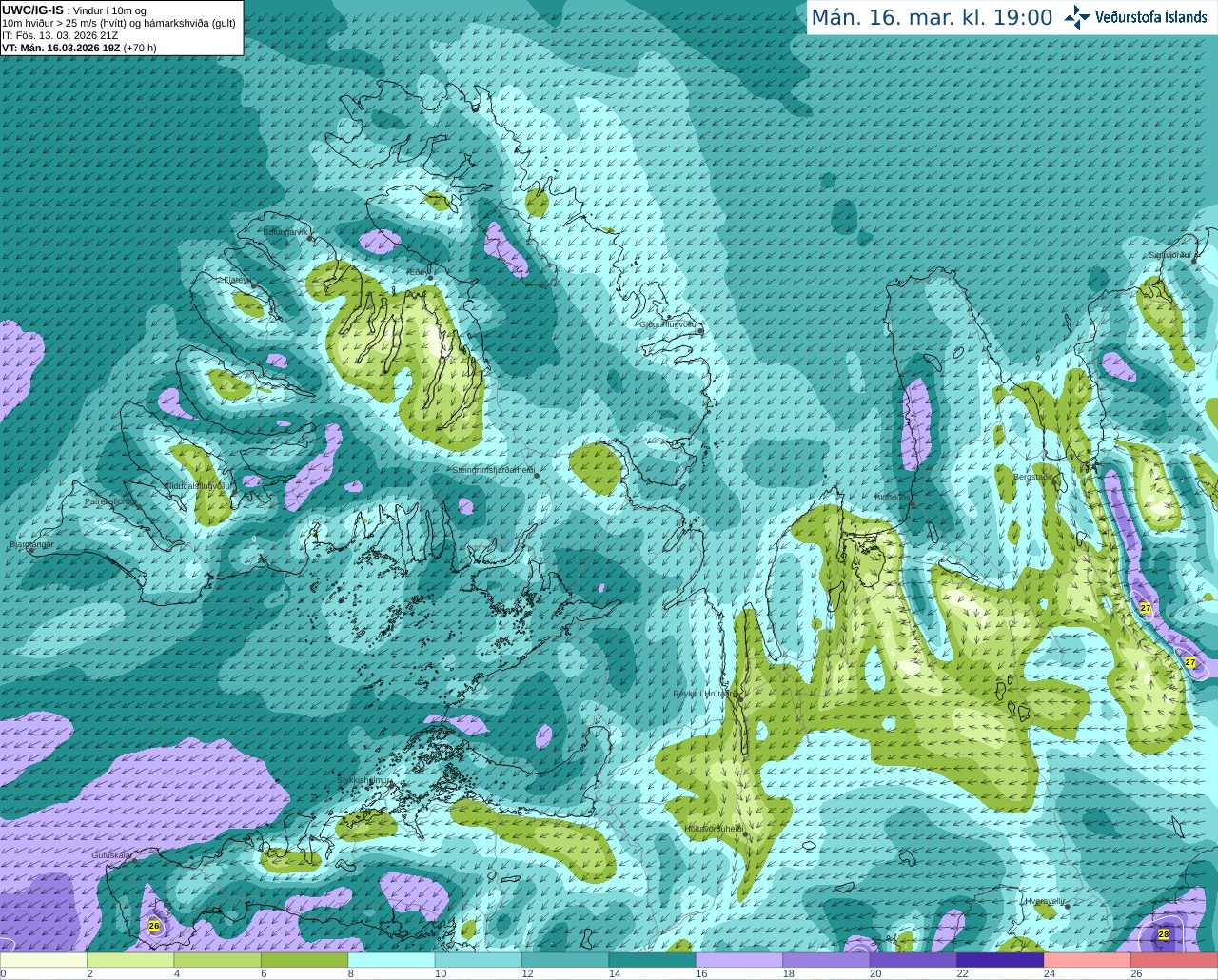Image resolution: width=1218 pixels, height=980 pixels.
Task: Click the red legend swatch above 26 m/s
Action: point(1174,961)
